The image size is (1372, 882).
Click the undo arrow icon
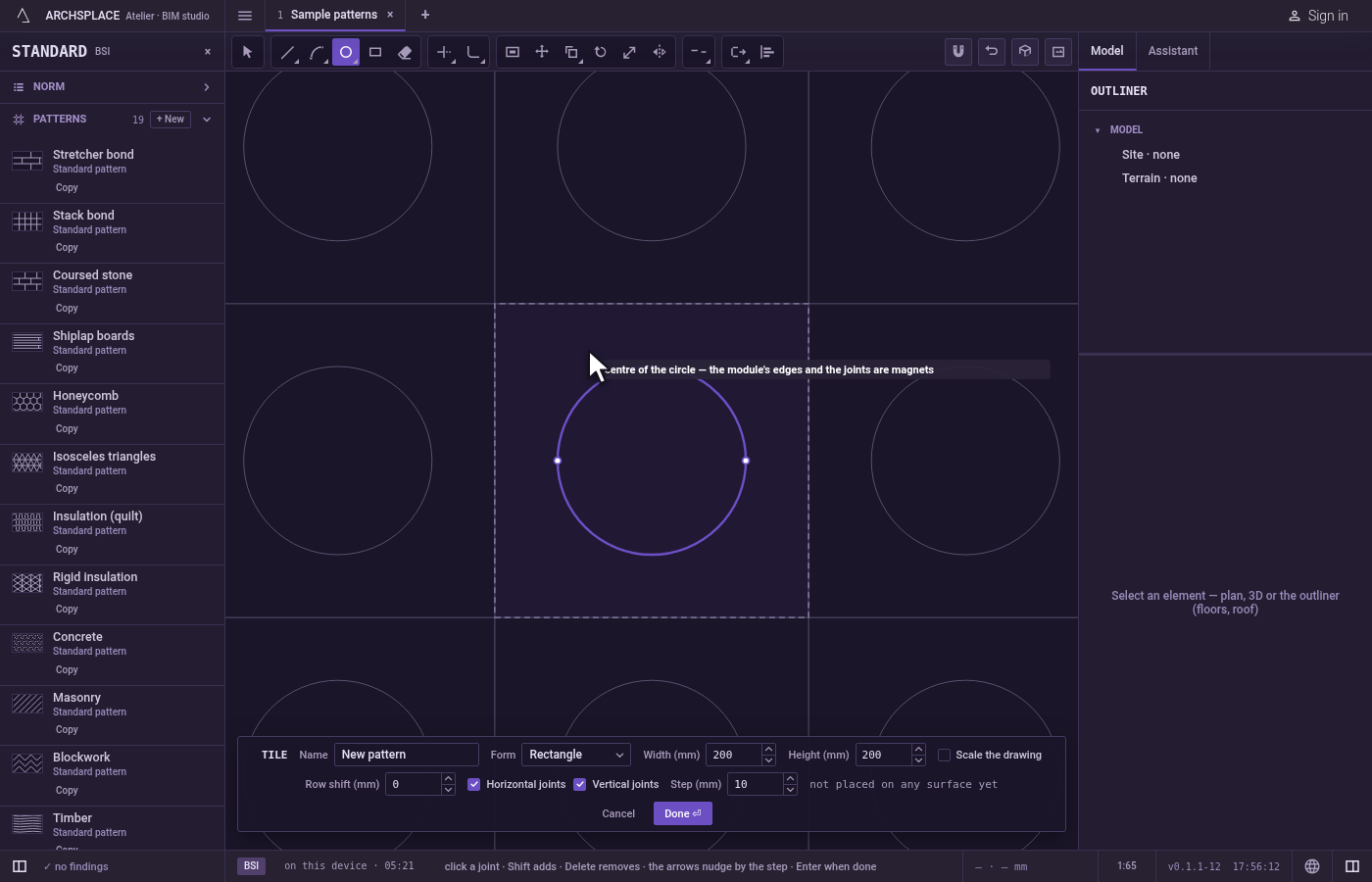point(992,52)
